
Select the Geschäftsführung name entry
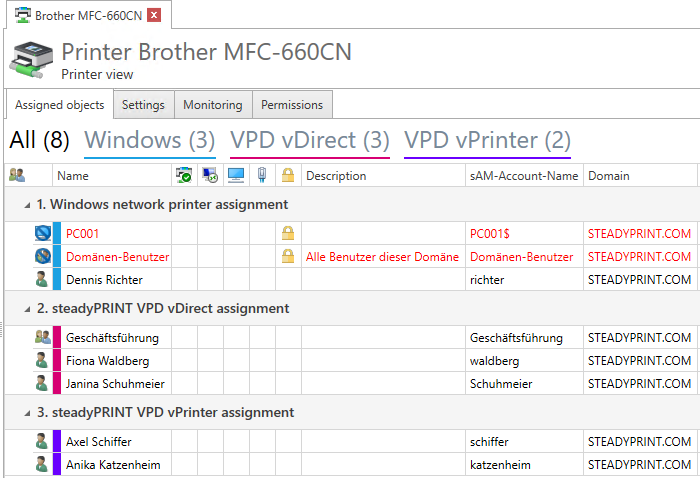pyautogui.click(x=112, y=338)
